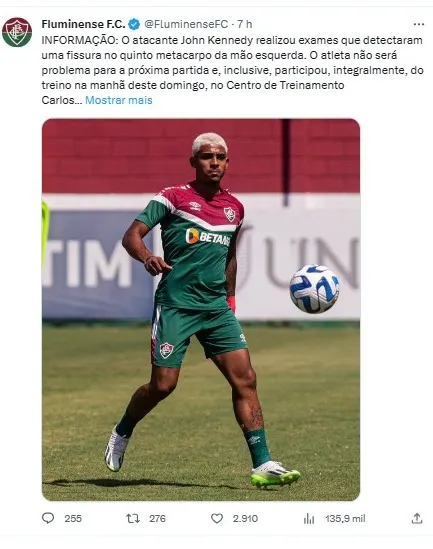Screen dimensions: 433x549
Task: Open the Fluminense F.C. display name
Action: (83, 24)
